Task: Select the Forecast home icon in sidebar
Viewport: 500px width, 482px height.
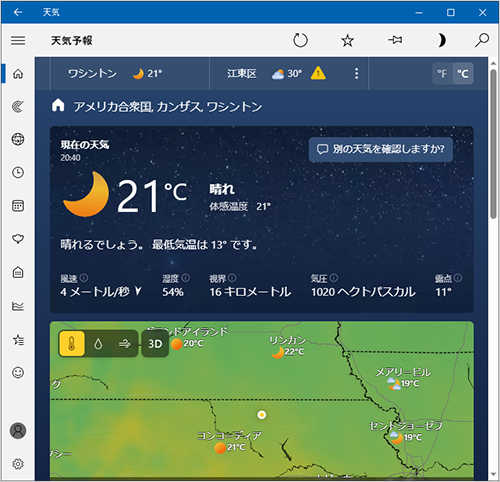Action: pyautogui.click(x=18, y=73)
